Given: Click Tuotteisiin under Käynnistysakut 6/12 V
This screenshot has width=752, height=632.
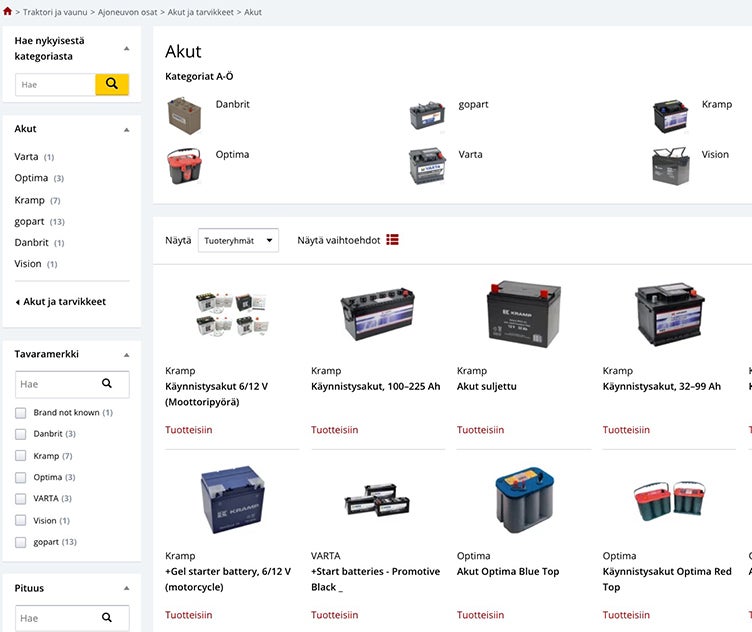Looking at the screenshot, I should click(x=188, y=430).
